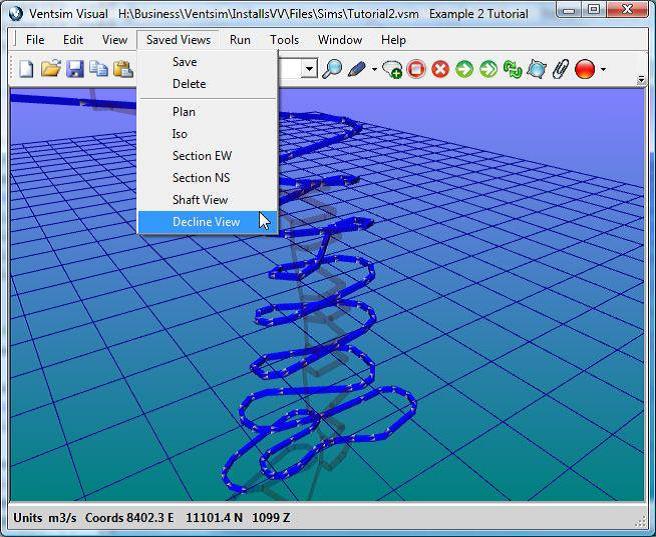Viewport: 656px width, 537px height.
Task: Click the red circle simulation icon
Action: [x=585, y=69]
